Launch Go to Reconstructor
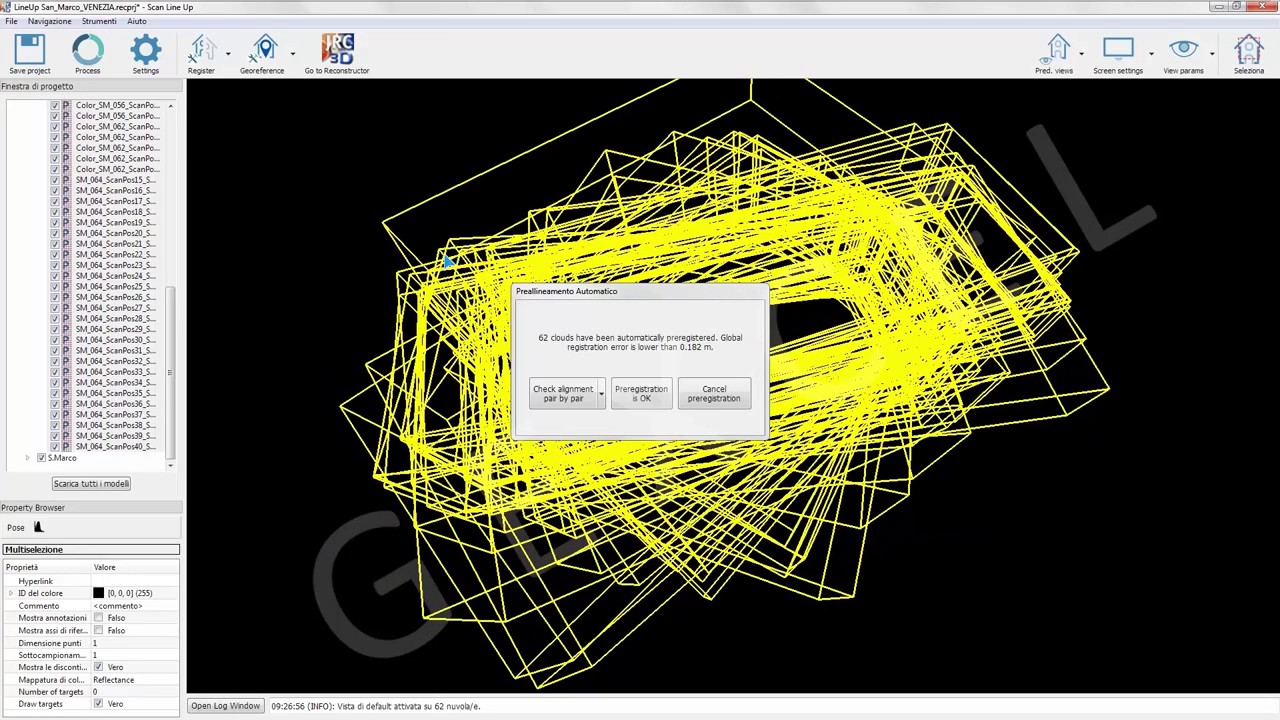 (x=338, y=50)
